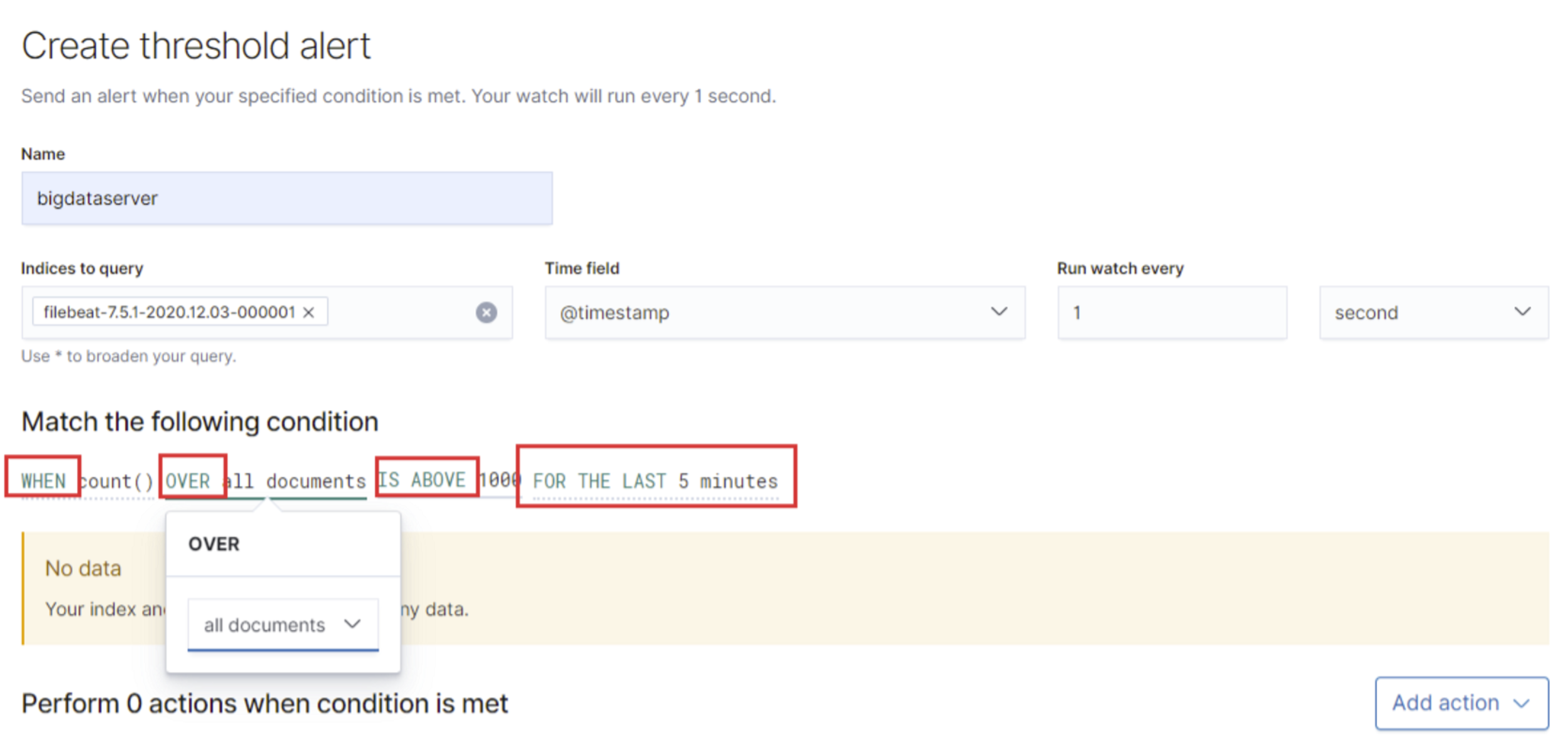1568x753 pixels.
Task: Open the FOR THE LAST 5 minutes expression
Action: 655,481
